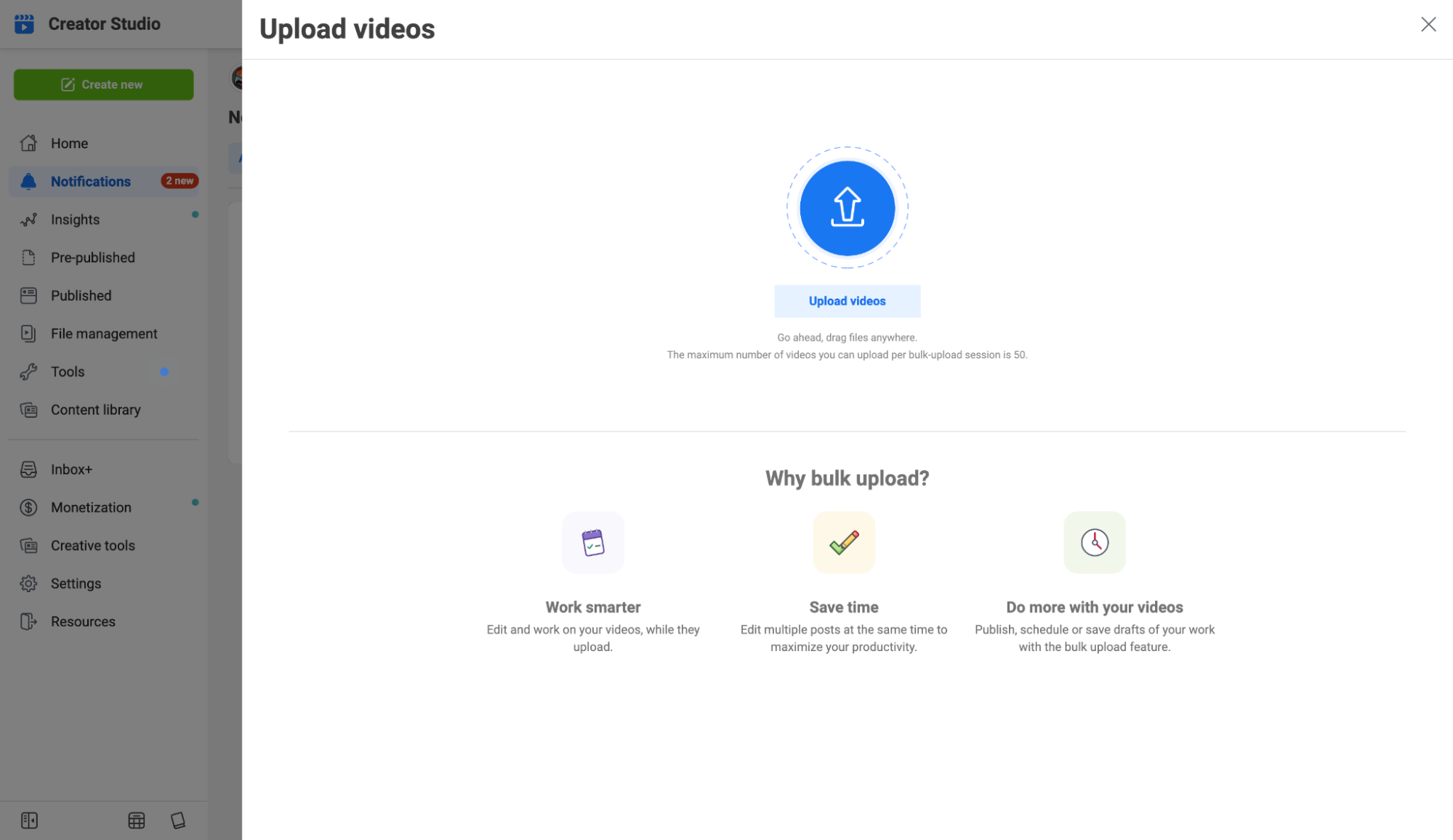This screenshot has width=1453, height=840.
Task: Click the Do more clock icon
Action: click(x=1094, y=541)
